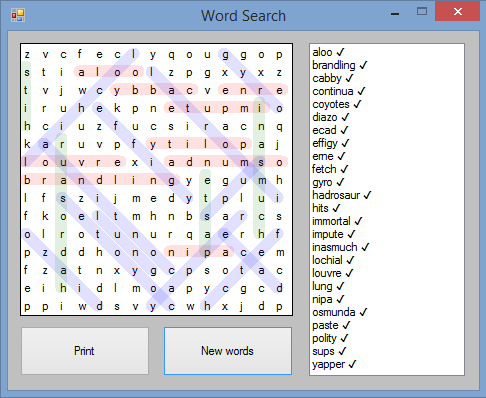
Task: Click the 'diazo' list entry
Action: coord(331,117)
